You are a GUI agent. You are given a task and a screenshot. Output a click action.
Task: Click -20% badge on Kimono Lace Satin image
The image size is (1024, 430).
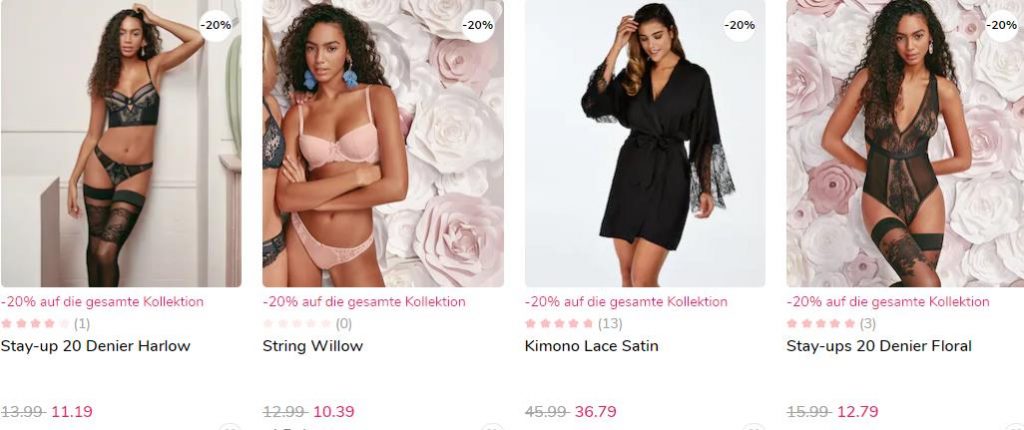[x=739, y=25]
